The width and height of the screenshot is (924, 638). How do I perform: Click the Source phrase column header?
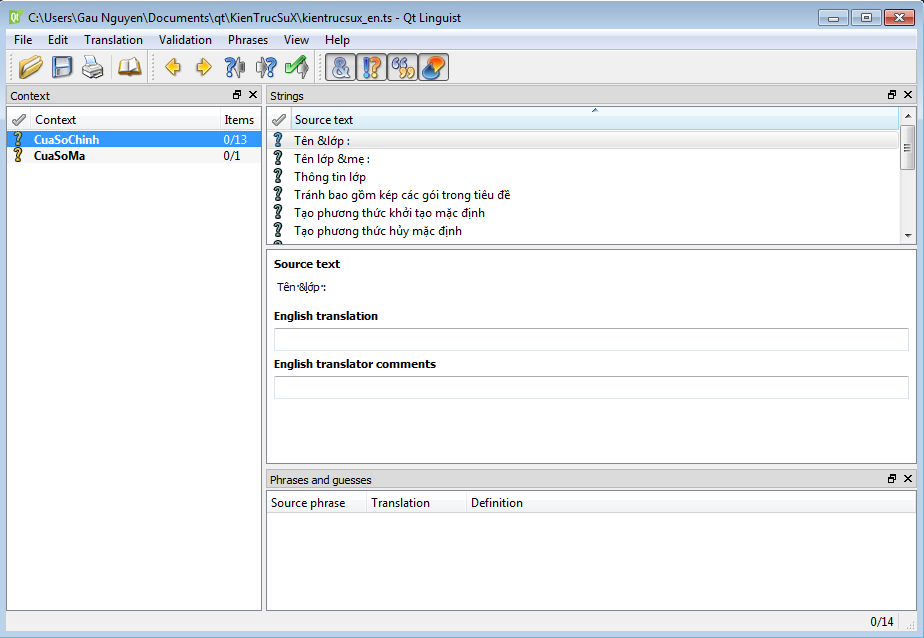tap(316, 503)
